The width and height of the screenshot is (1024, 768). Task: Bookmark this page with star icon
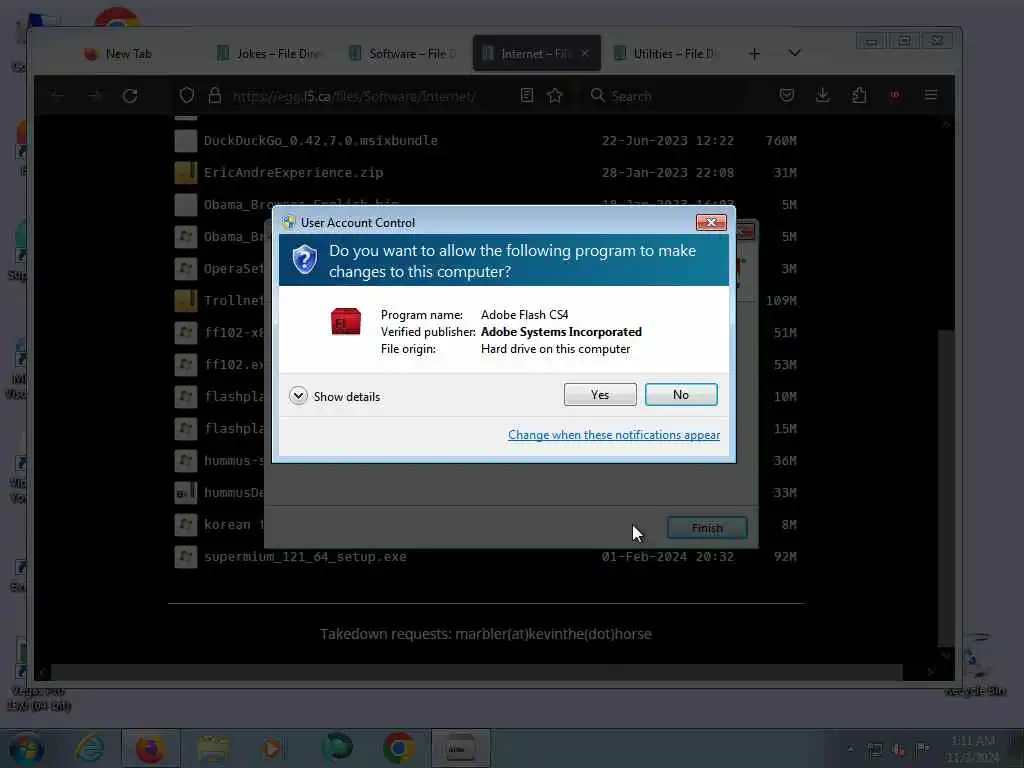point(555,95)
